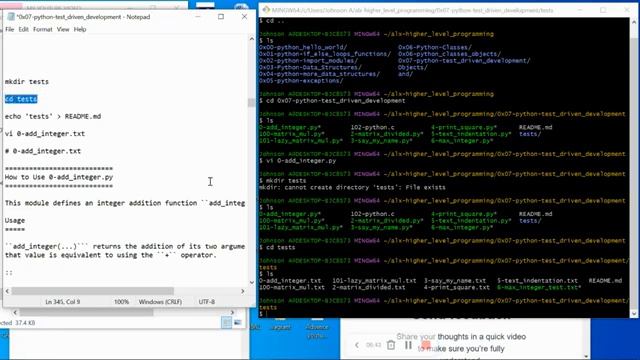The width and height of the screenshot is (640, 360).
Task: Click the Notepad vertical scrollbar thumb
Action: click(x=251, y=102)
